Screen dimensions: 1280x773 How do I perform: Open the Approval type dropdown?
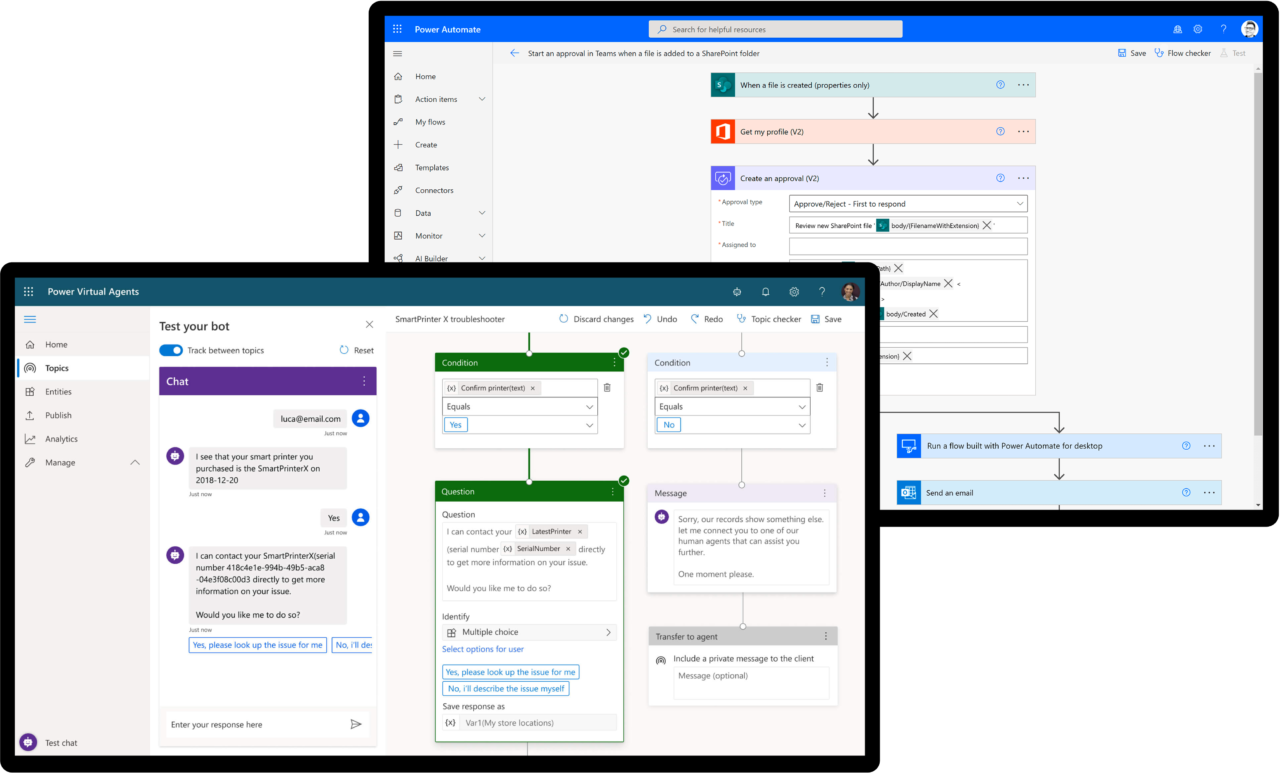pyautogui.click(x=906, y=203)
